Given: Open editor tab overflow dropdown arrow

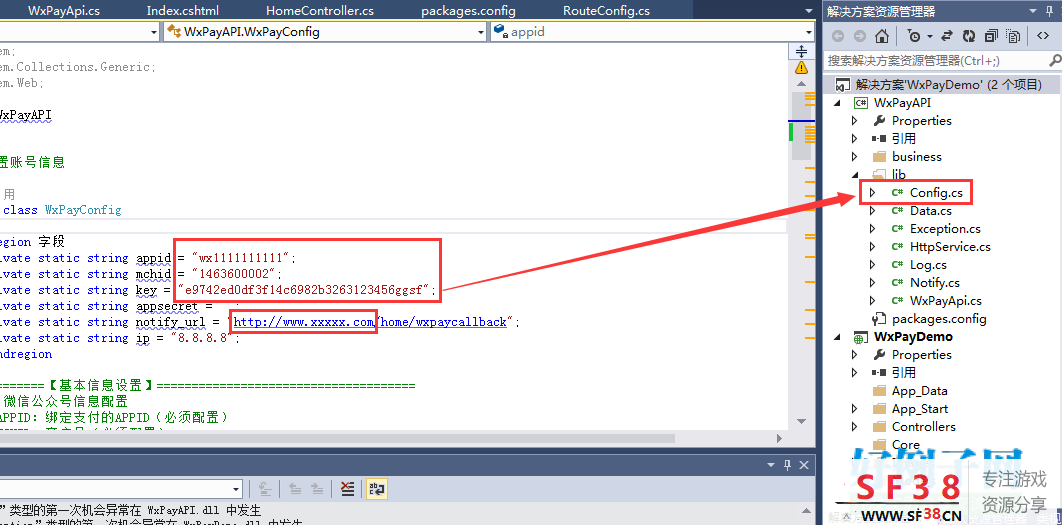Looking at the screenshot, I should 808,11.
